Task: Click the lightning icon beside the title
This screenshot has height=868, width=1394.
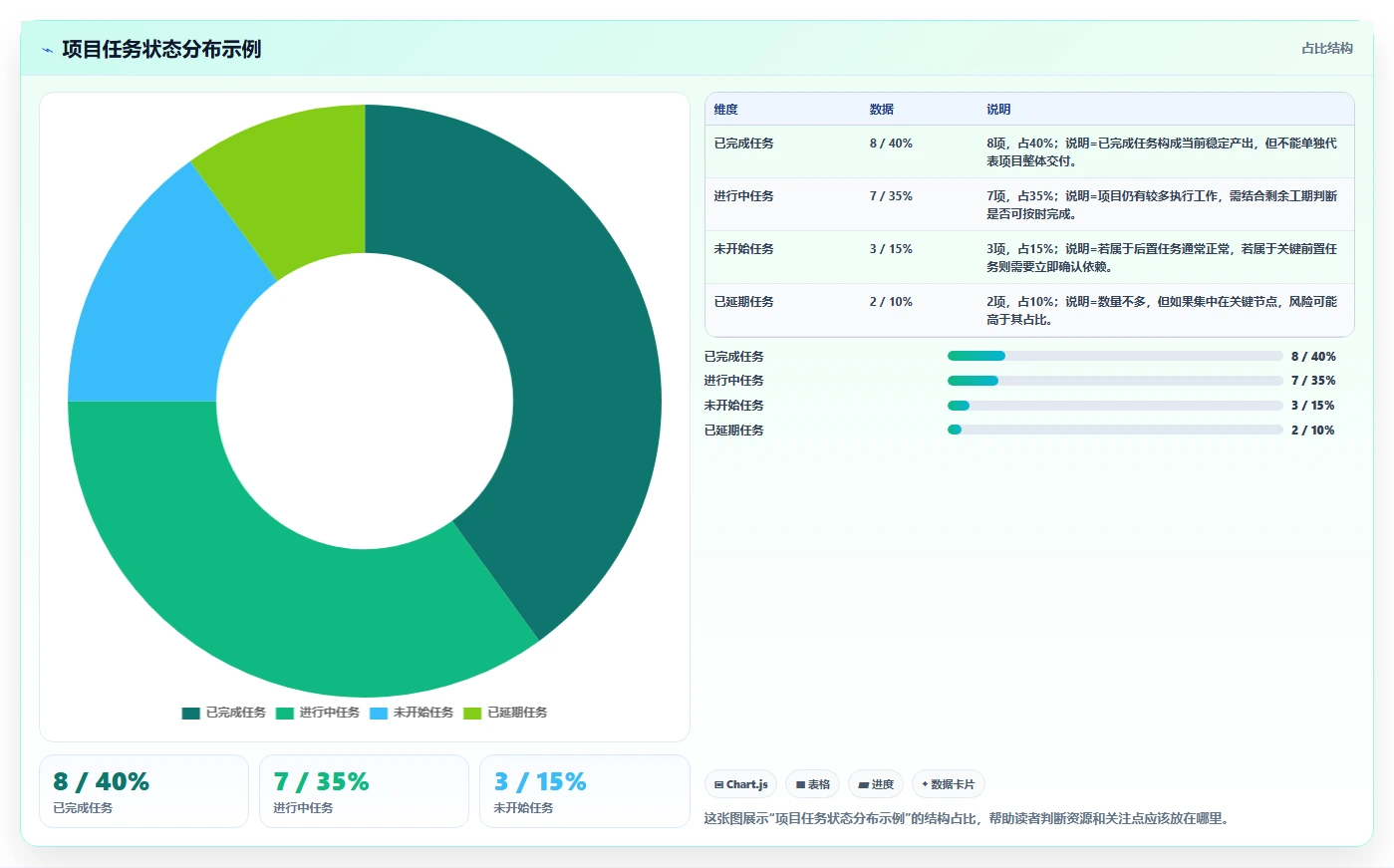Action: [x=47, y=50]
